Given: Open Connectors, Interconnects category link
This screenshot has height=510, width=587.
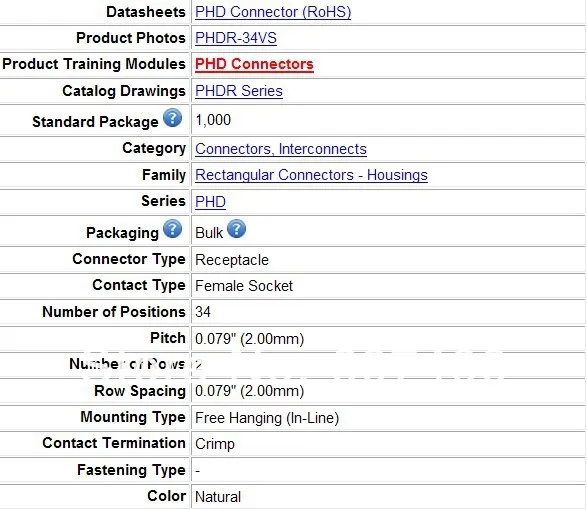Looking at the screenshot, I should (281, 149).
